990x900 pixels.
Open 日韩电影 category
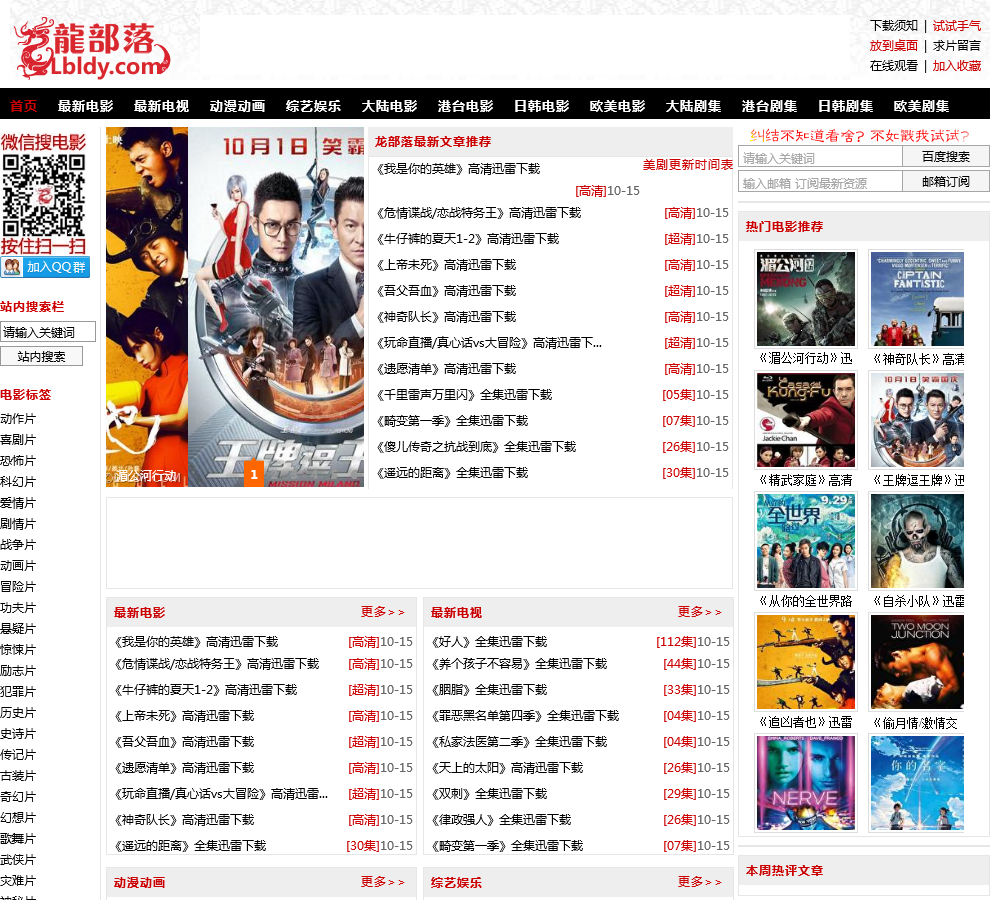[x=541, y=106]
